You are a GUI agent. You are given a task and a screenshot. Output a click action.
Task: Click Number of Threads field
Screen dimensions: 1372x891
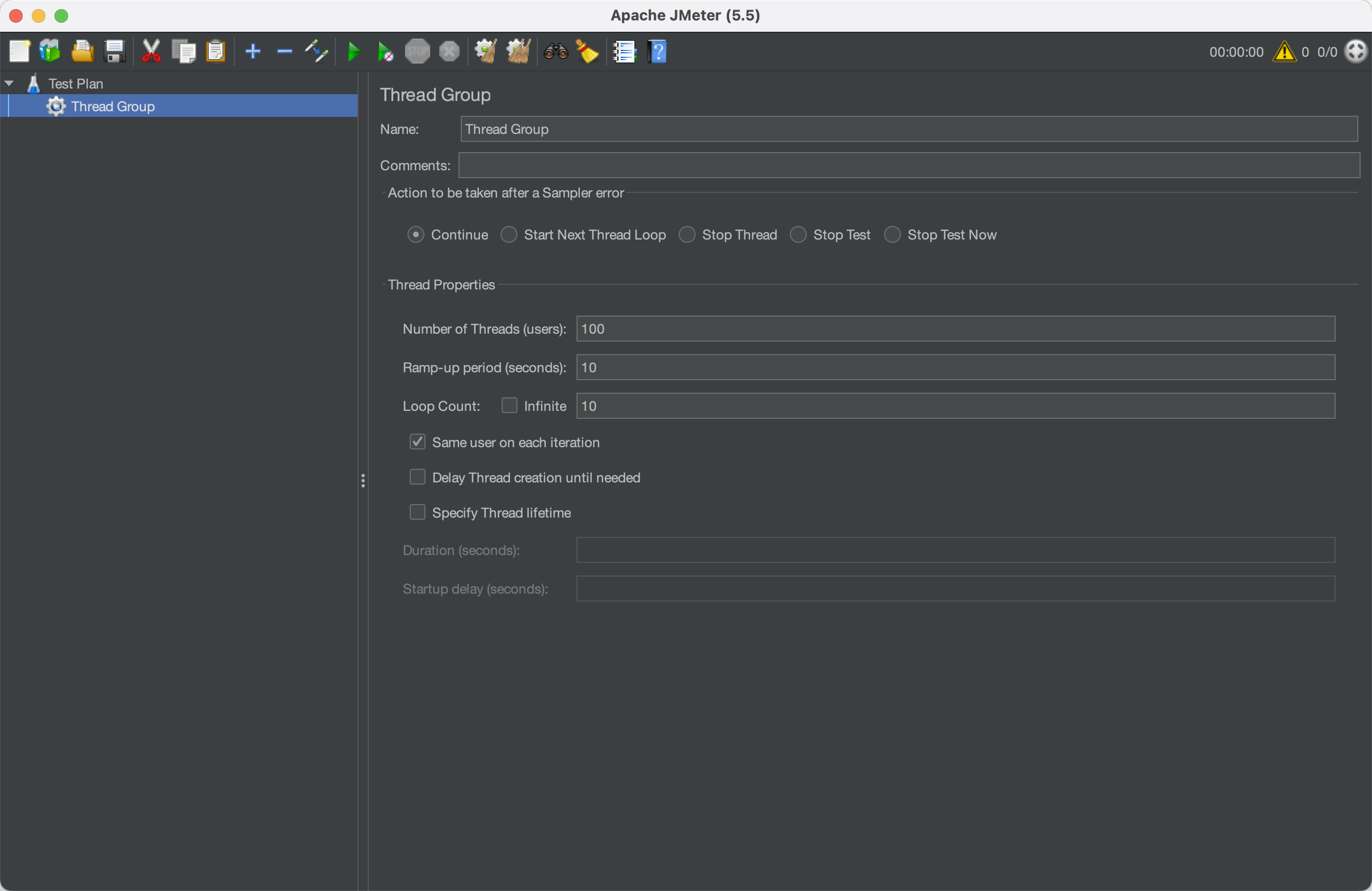click(x=956, y=329)
